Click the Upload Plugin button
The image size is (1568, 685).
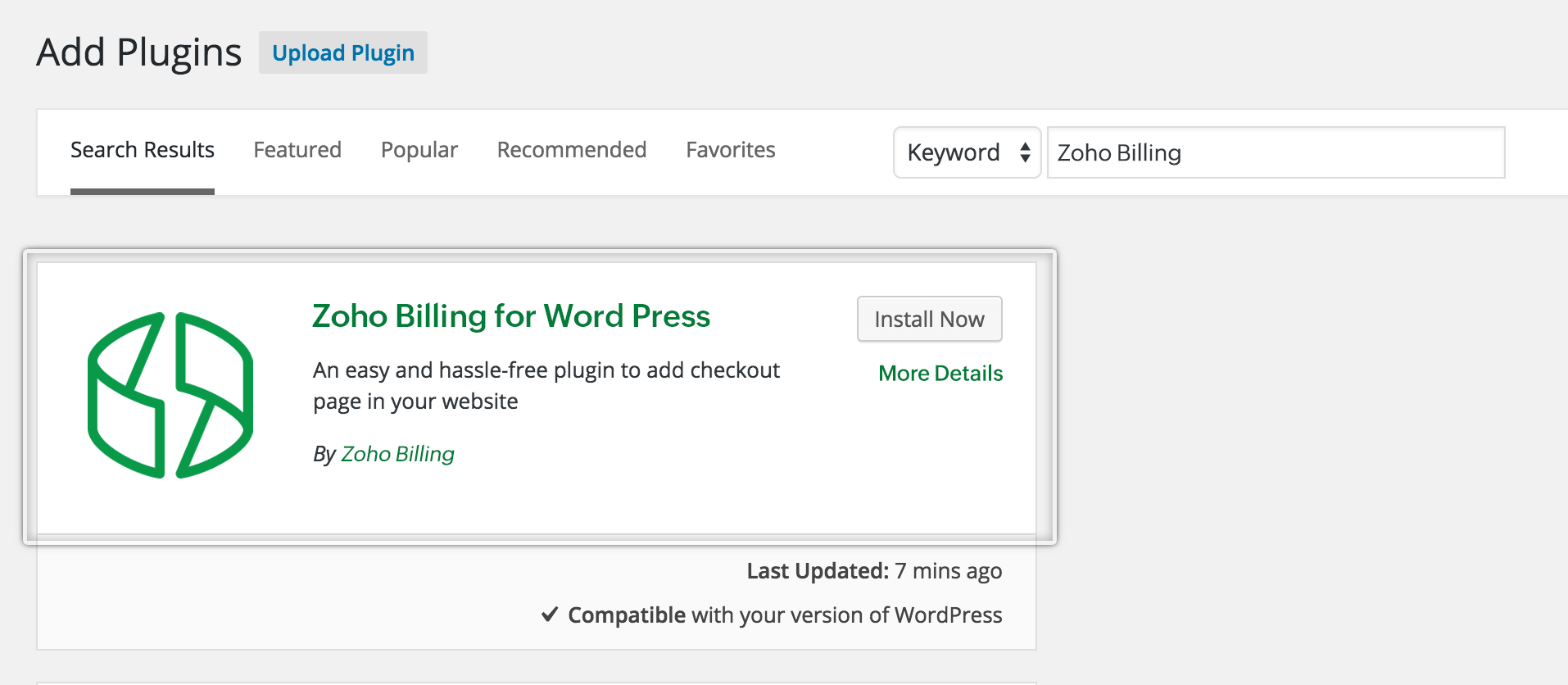pos(342,52)
